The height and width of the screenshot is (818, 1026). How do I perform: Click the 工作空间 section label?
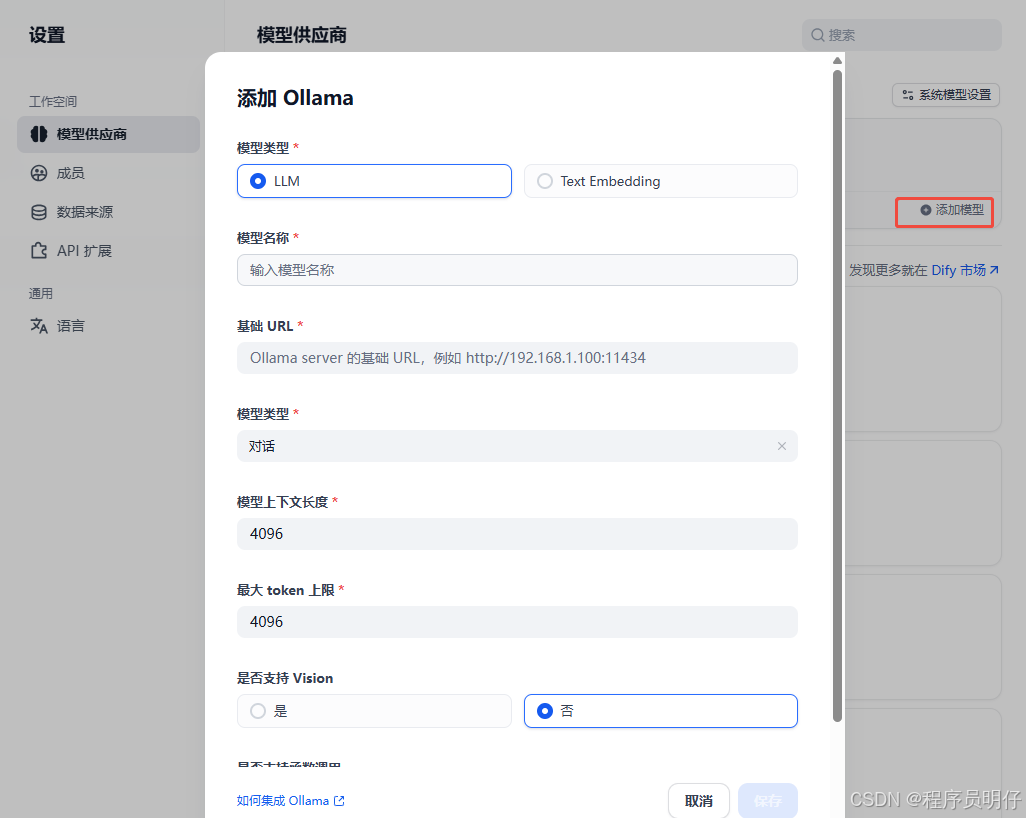(x=53, y=101)
